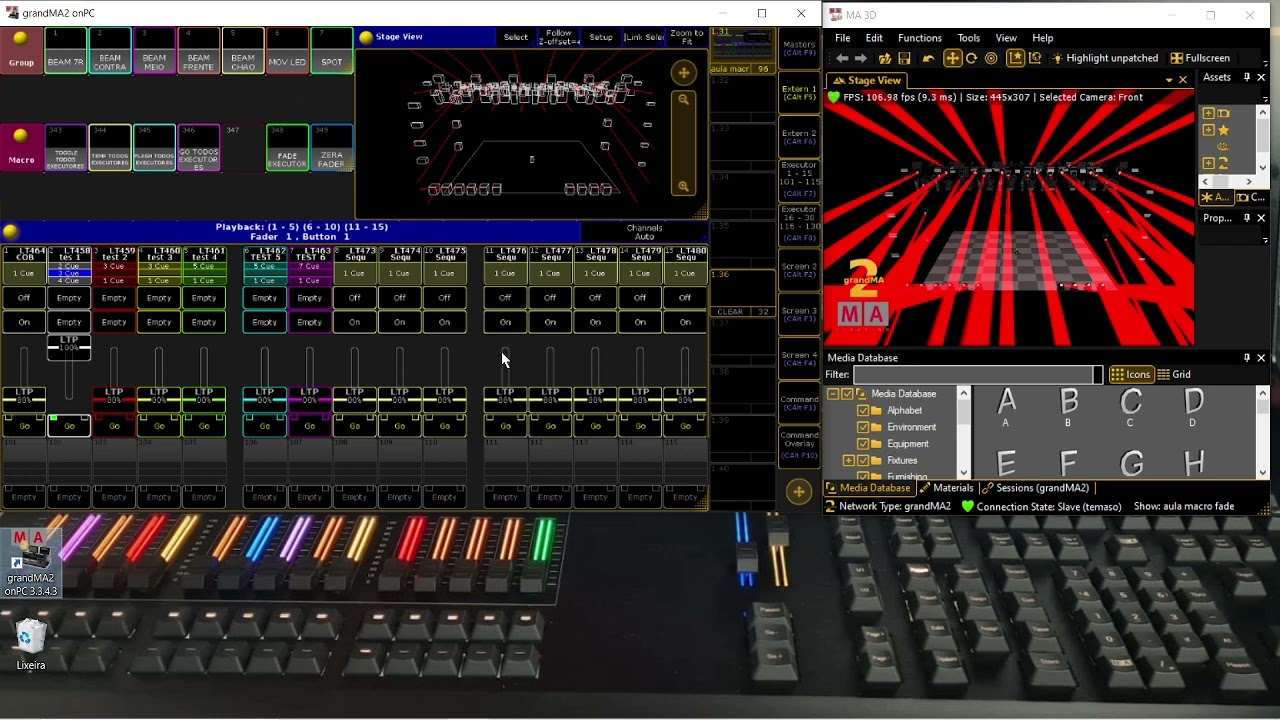This screenshot has width=1280, height=720.
Task: Switch to the Materials tab
Action: pyautogui.click(x=946, y=488)
